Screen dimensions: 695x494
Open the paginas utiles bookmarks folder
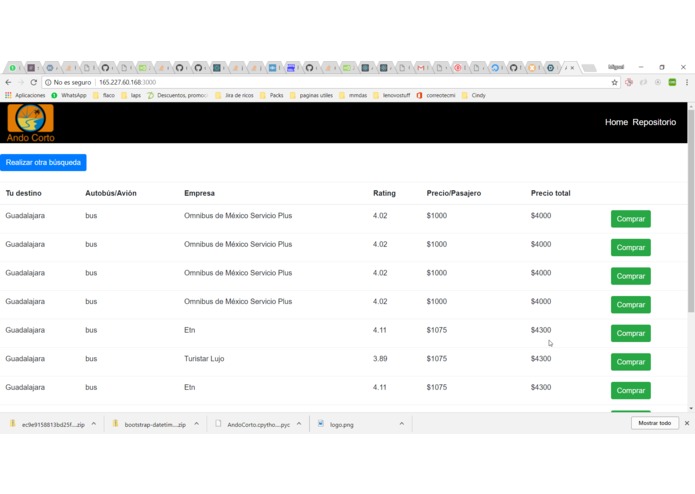[312, 95]
